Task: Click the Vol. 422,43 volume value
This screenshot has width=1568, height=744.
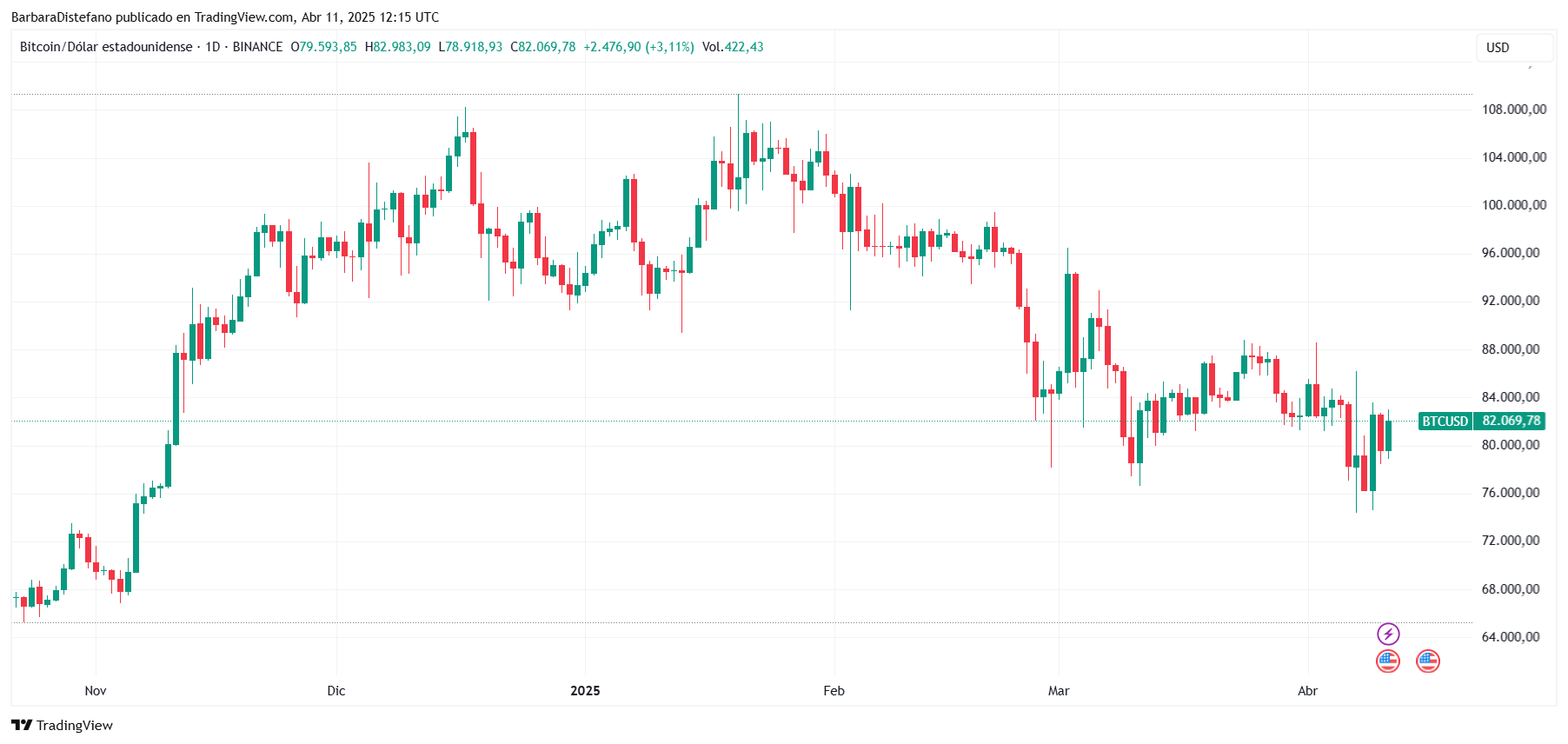Action: click(x=733, y=47)
